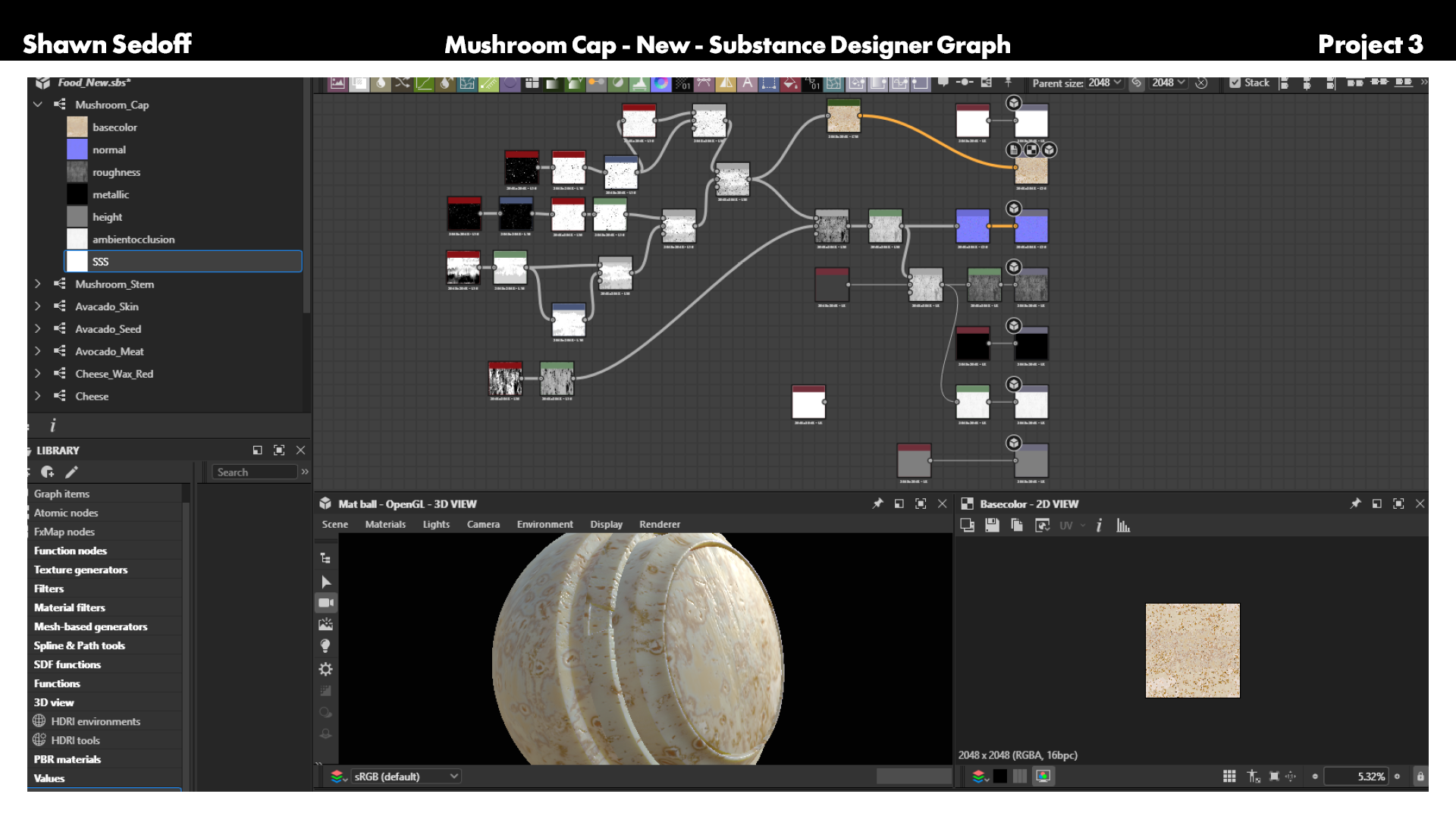Open the Renderer menu in 3D view

pos(660,524)
